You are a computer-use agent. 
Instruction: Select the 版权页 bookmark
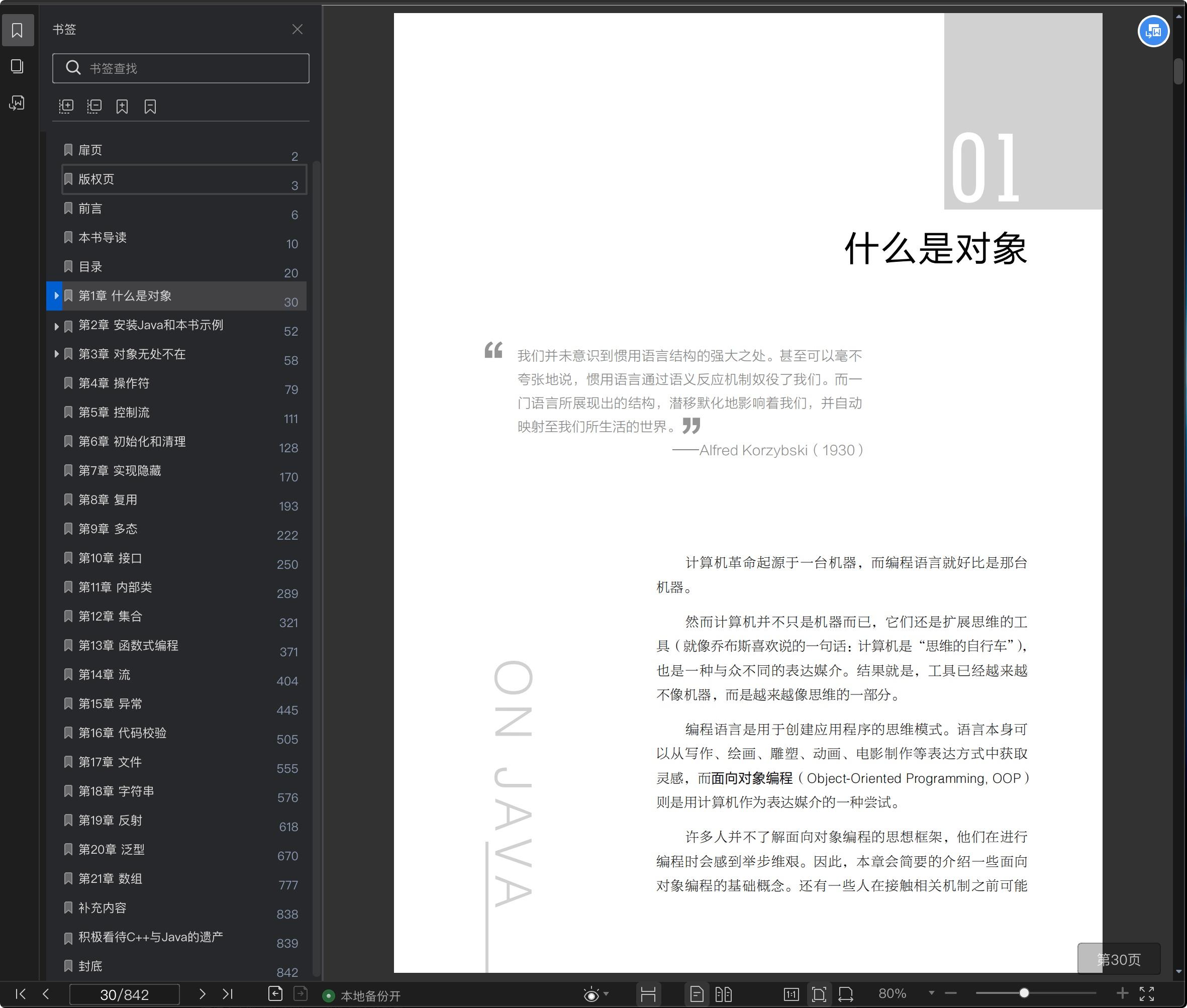[184, 179]
